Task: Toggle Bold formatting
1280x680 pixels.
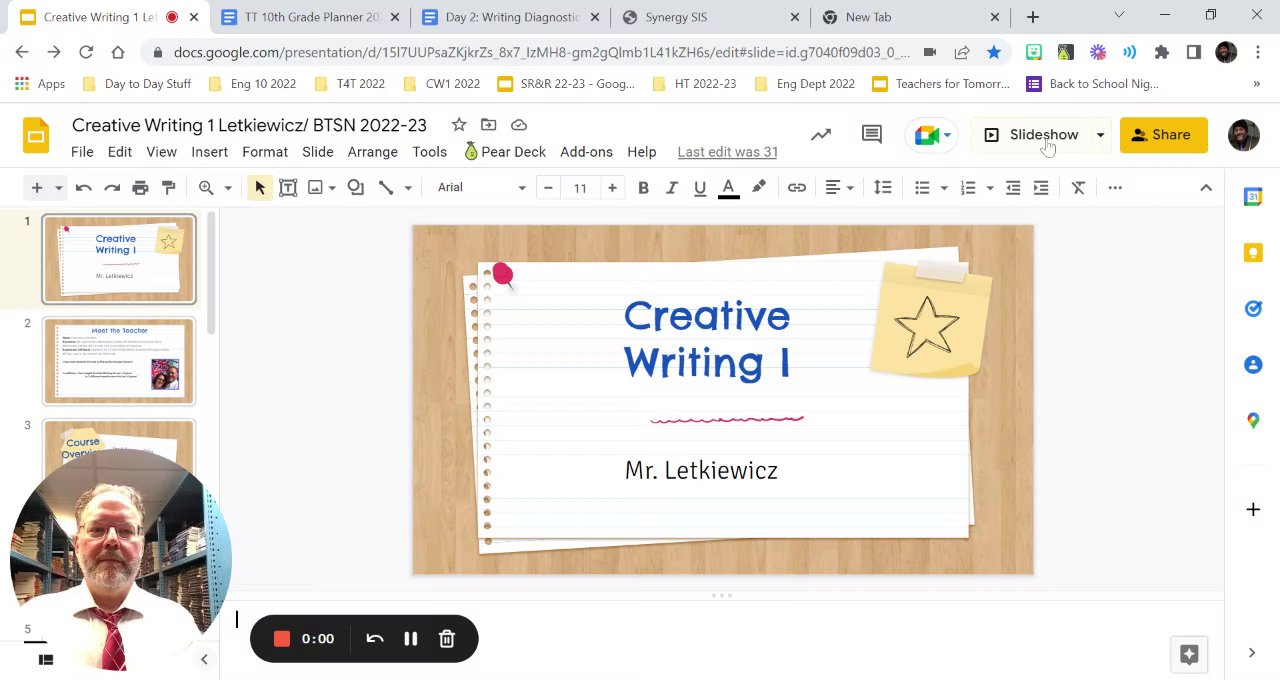Action: pos(644,188)
